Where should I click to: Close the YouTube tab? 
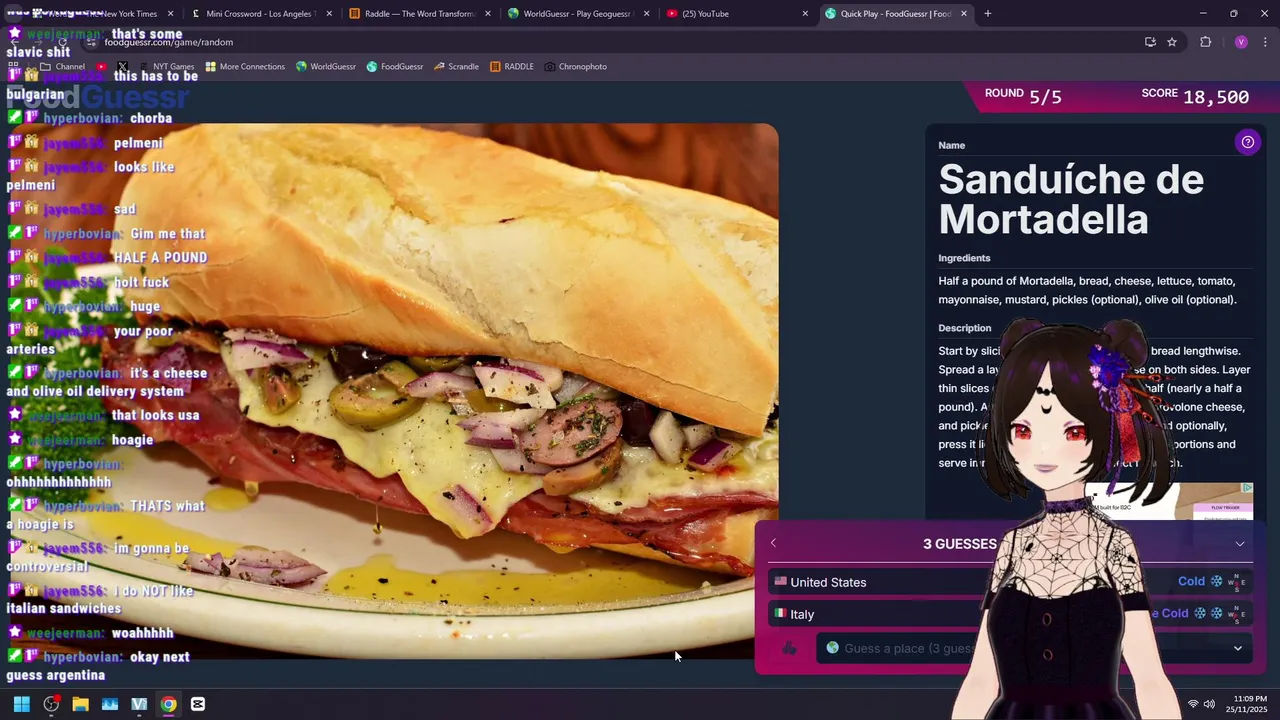pos(805,14)
